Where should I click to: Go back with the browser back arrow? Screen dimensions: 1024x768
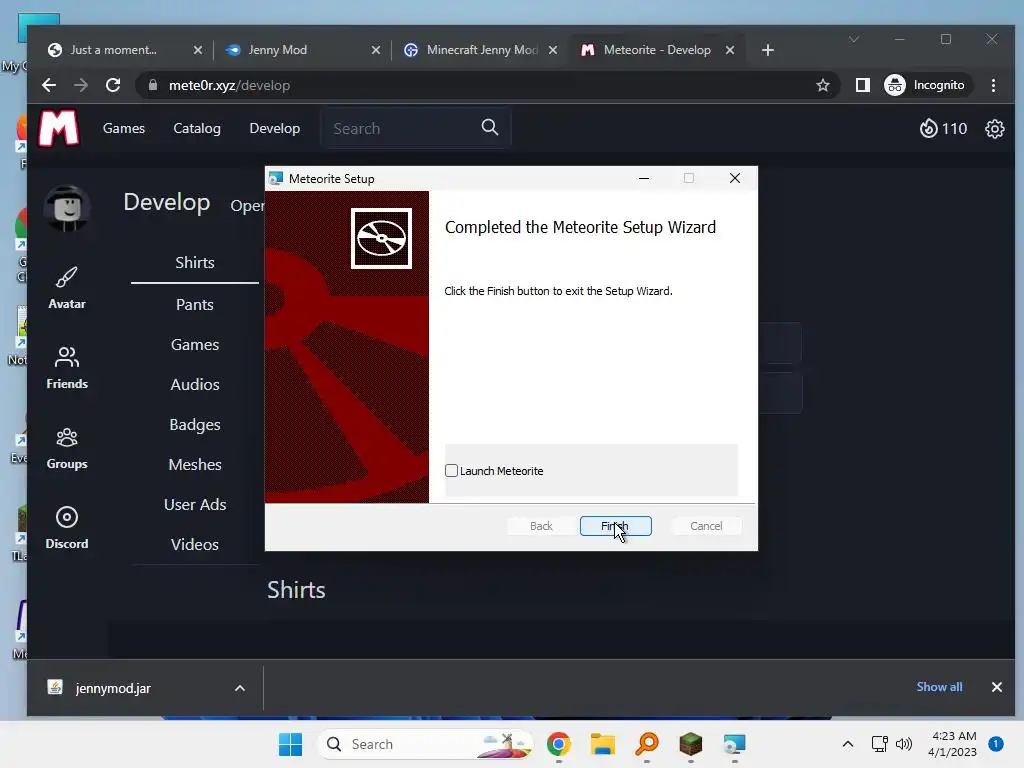[x=49, y=85]
